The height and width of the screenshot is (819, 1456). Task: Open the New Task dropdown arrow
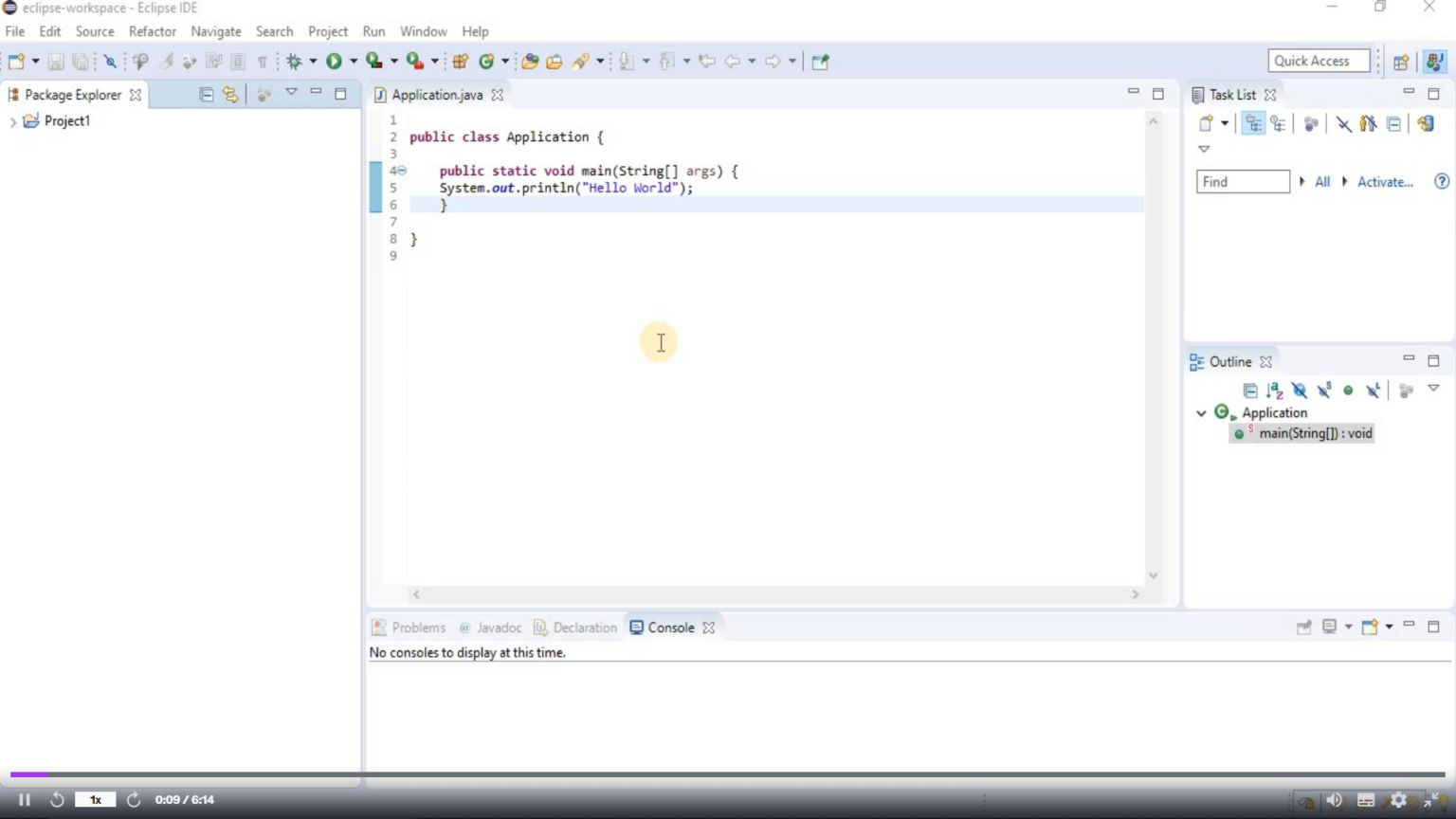point(1225,124)
